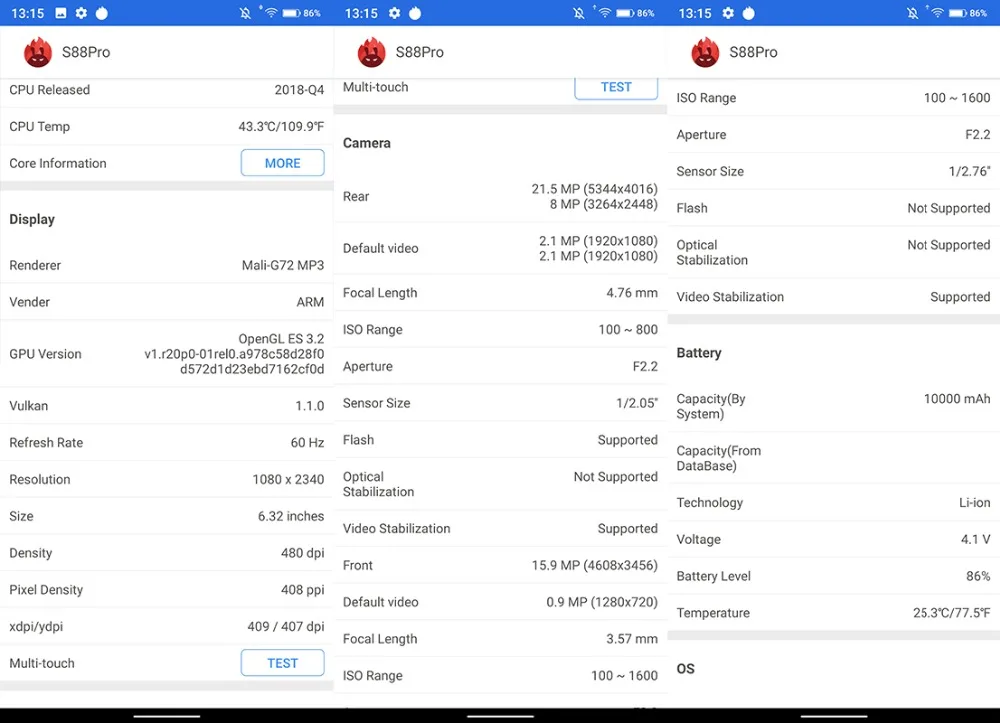This screenshot has width=1000, height=723.
Task: Select the S88Pro title on the Display screen
Action: 86,52
